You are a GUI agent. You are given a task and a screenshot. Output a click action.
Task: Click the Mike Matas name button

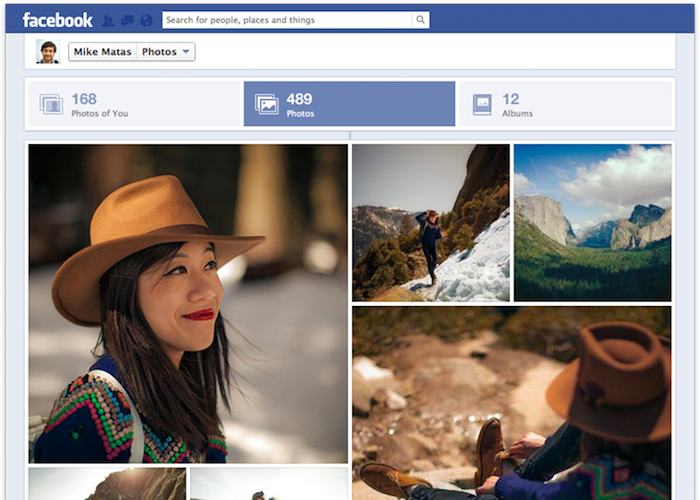pos(102,52)
